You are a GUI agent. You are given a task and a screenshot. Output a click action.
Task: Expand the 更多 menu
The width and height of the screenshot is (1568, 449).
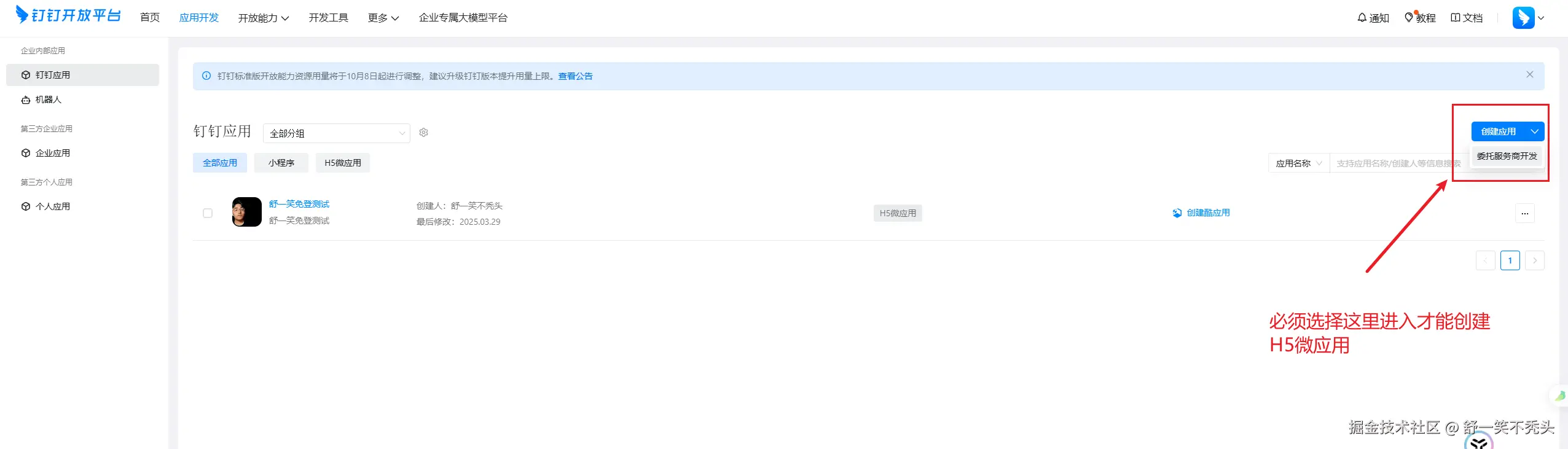(383, 18)
